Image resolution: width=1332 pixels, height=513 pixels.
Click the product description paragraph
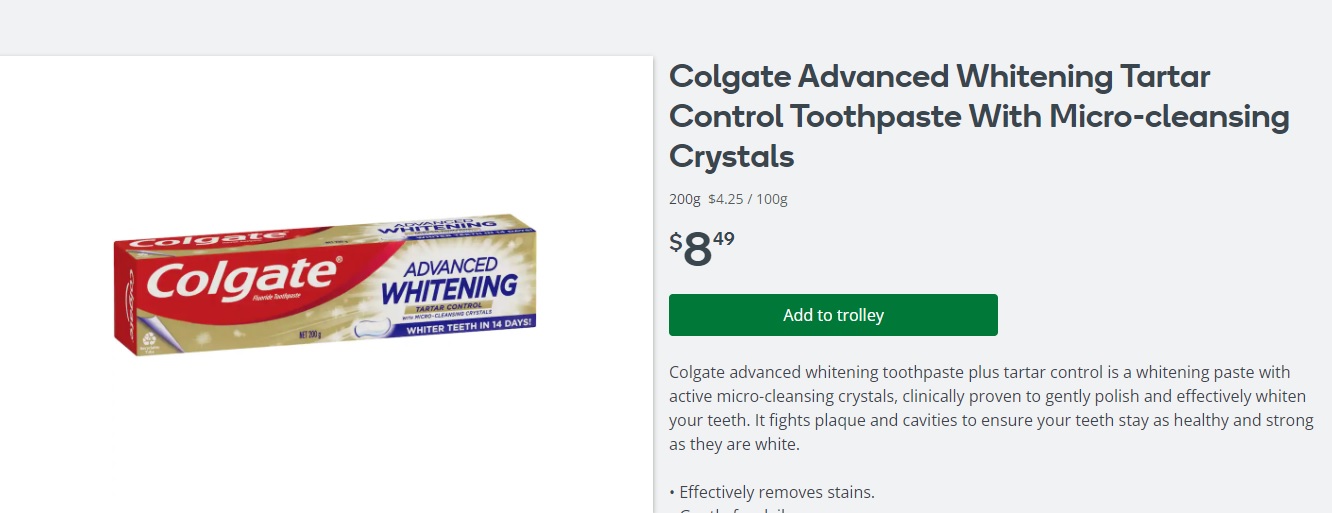click(990, 408)
